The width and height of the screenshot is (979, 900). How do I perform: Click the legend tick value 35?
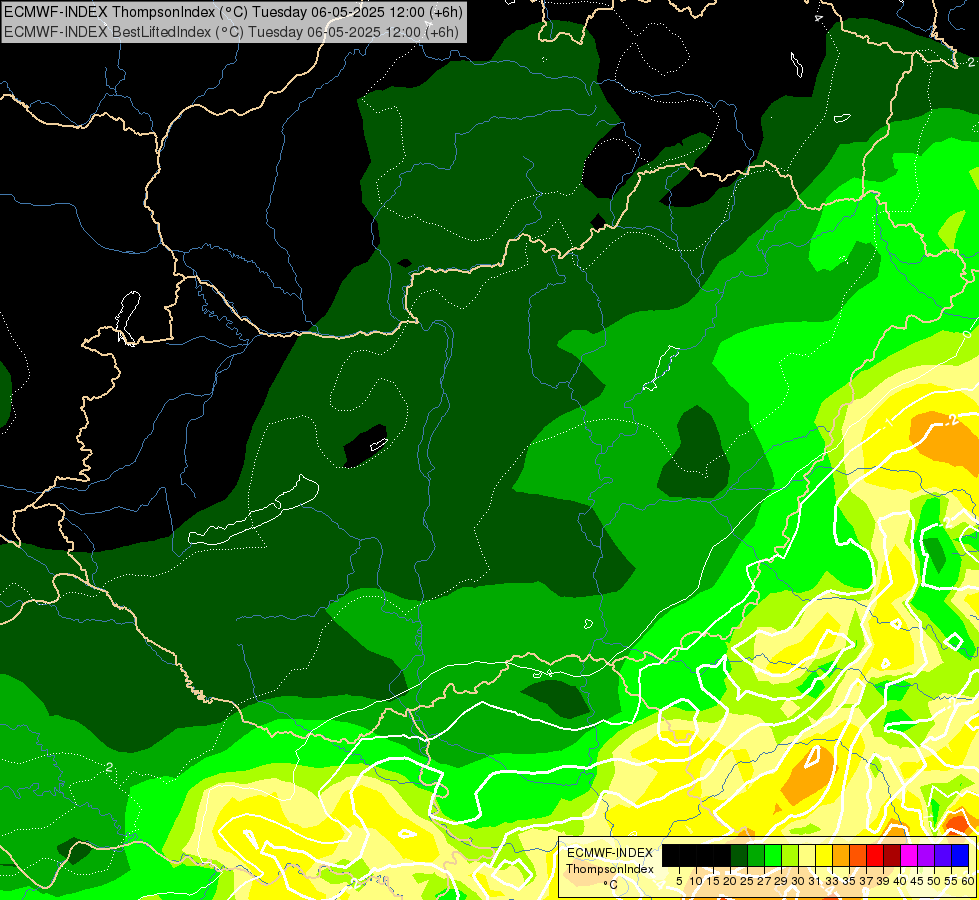tap(849, 881)
